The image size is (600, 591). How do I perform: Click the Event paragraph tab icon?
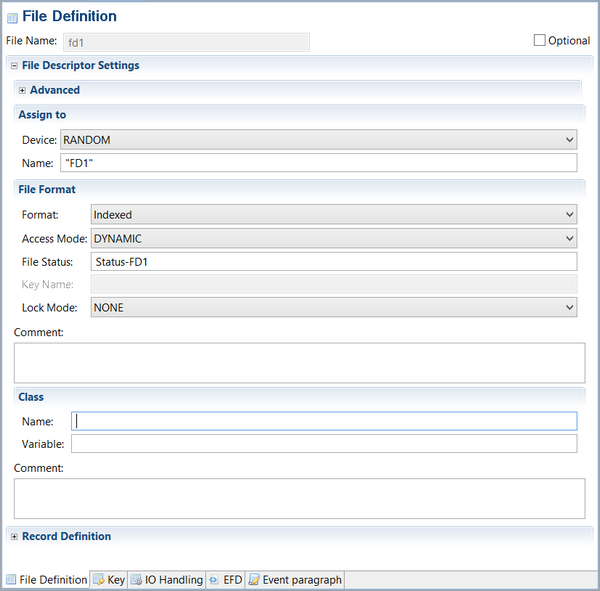[x=254, y=579]
